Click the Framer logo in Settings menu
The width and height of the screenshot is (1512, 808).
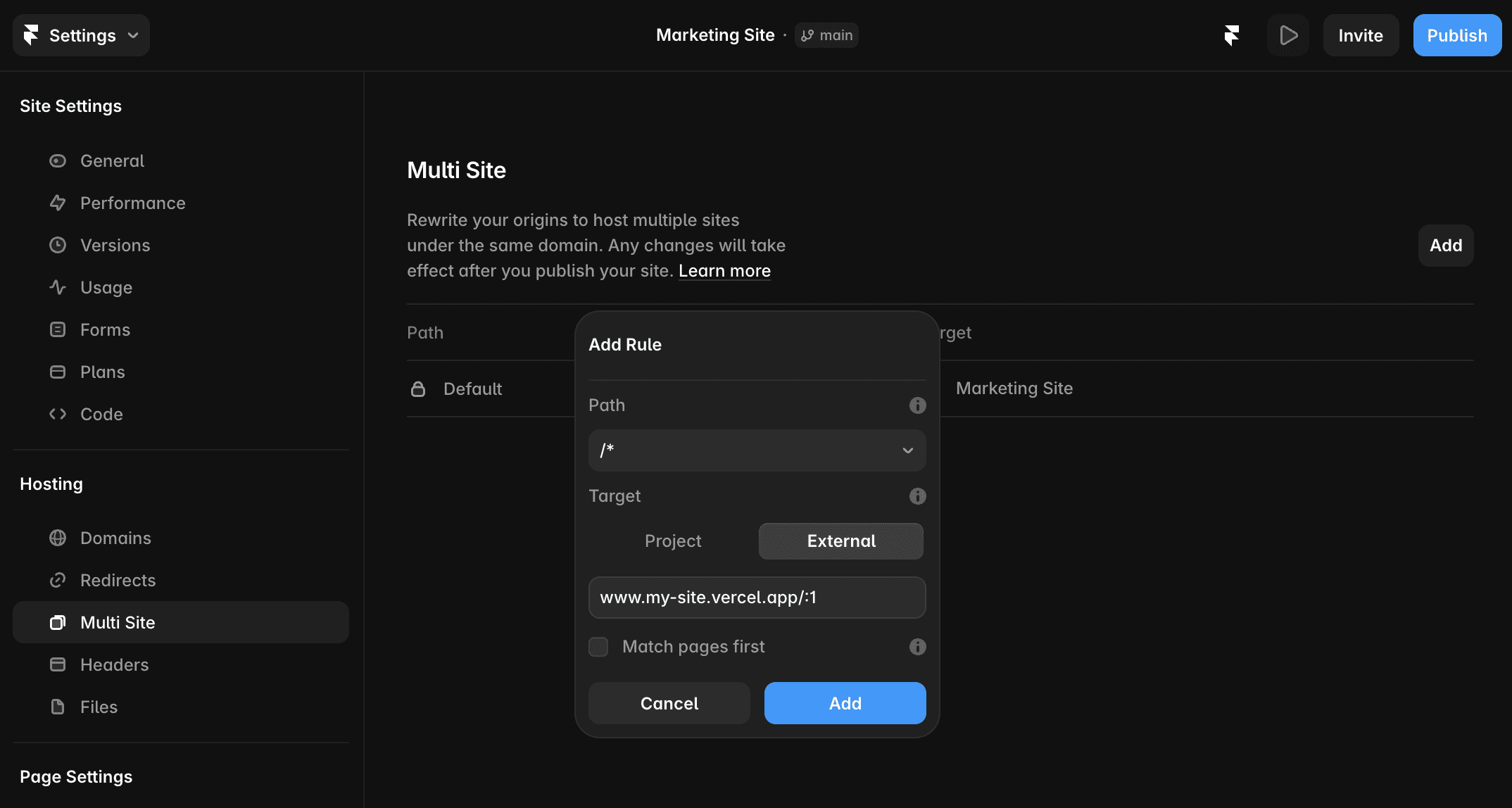coord(31,35)
